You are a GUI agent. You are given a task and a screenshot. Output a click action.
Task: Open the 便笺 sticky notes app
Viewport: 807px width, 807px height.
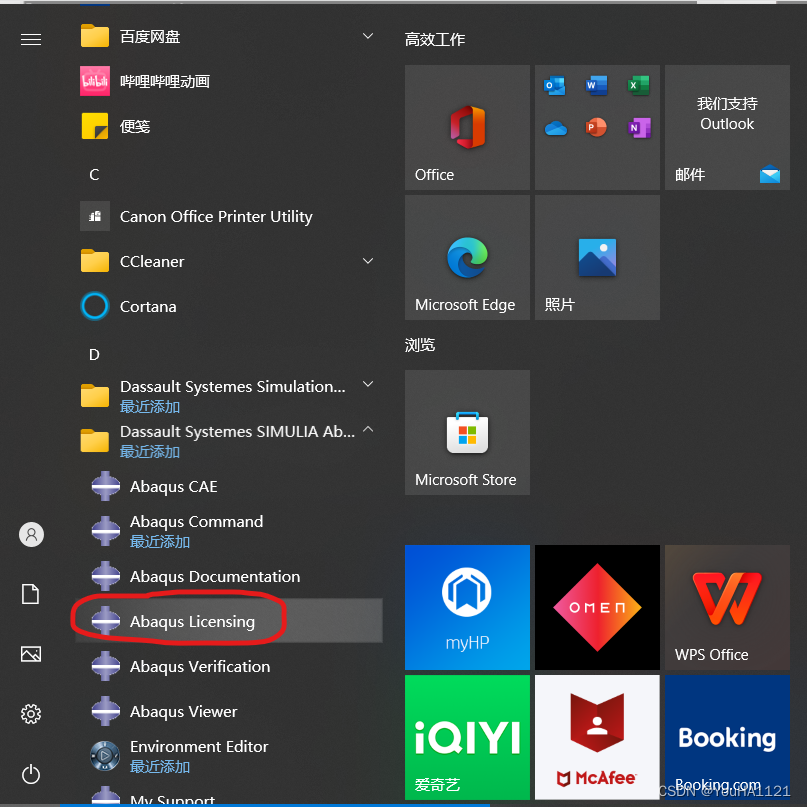tap(229, 126)
